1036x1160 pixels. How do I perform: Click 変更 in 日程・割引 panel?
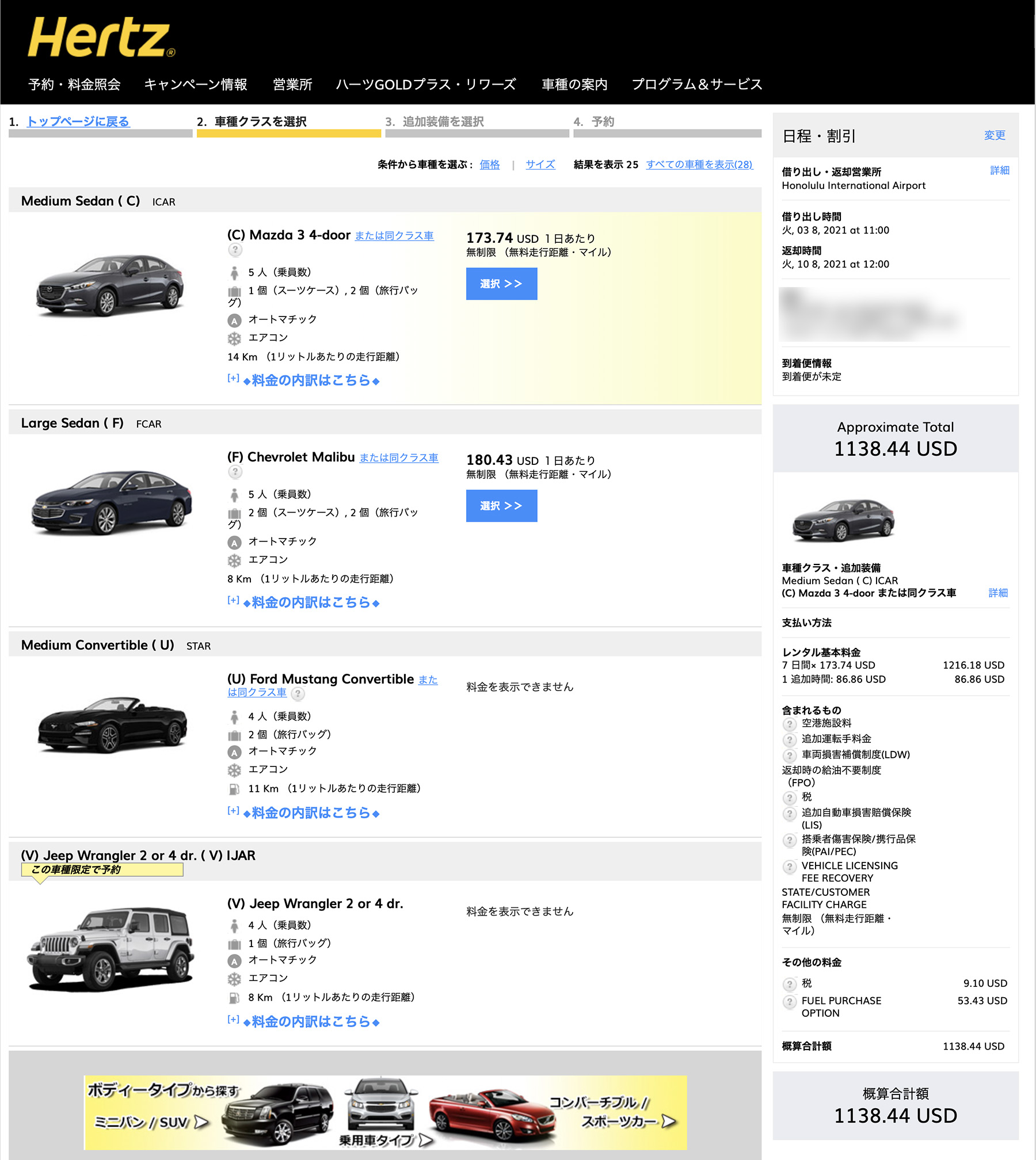995,135
